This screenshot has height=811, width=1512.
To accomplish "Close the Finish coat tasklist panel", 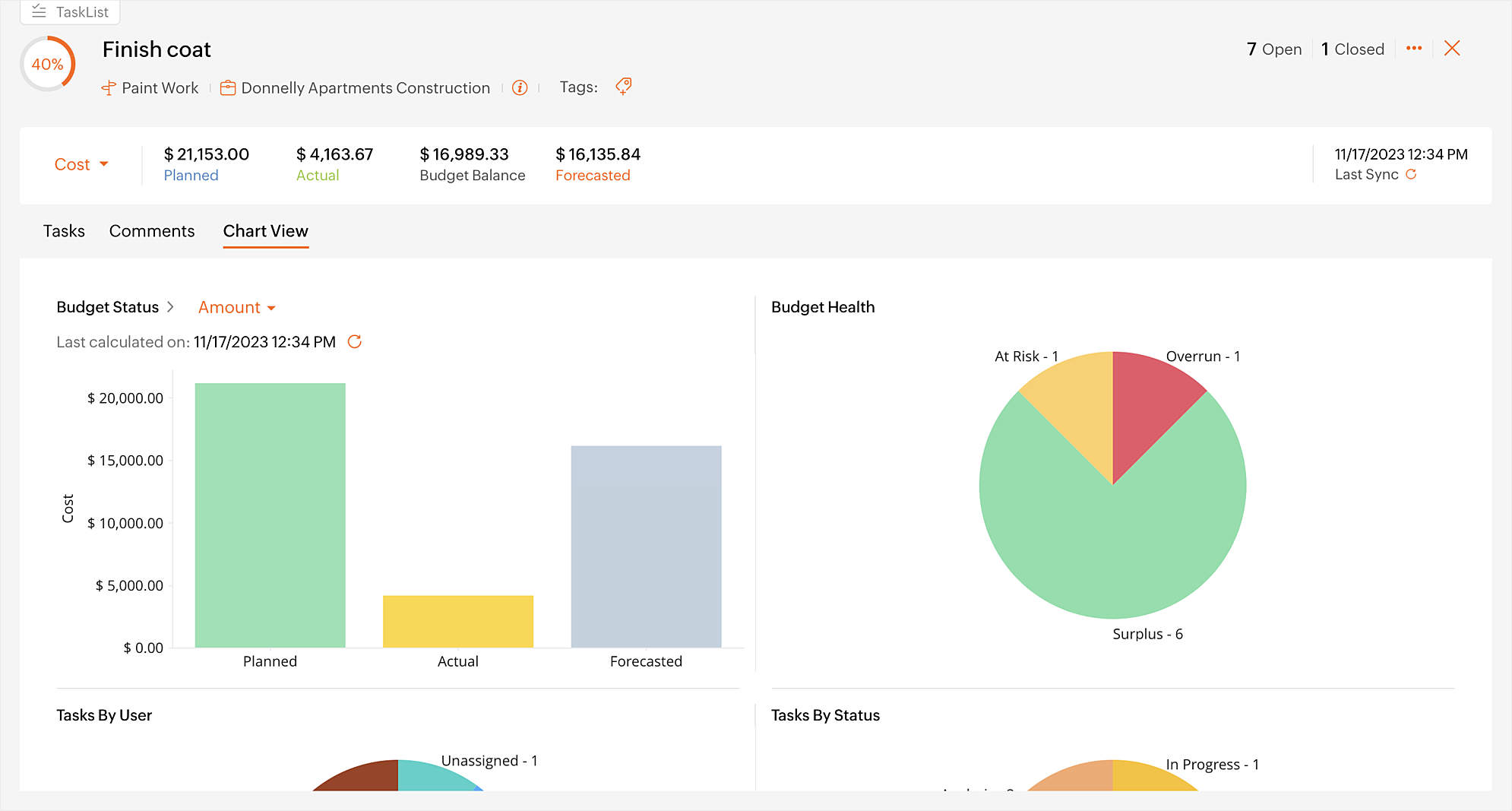I will (1452, 49).
